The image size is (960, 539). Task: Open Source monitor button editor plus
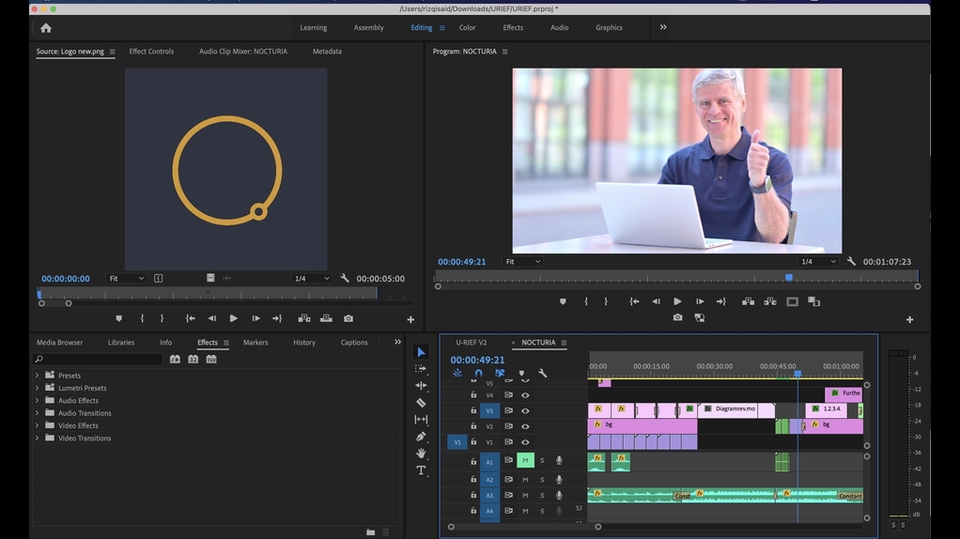point(411,319)
